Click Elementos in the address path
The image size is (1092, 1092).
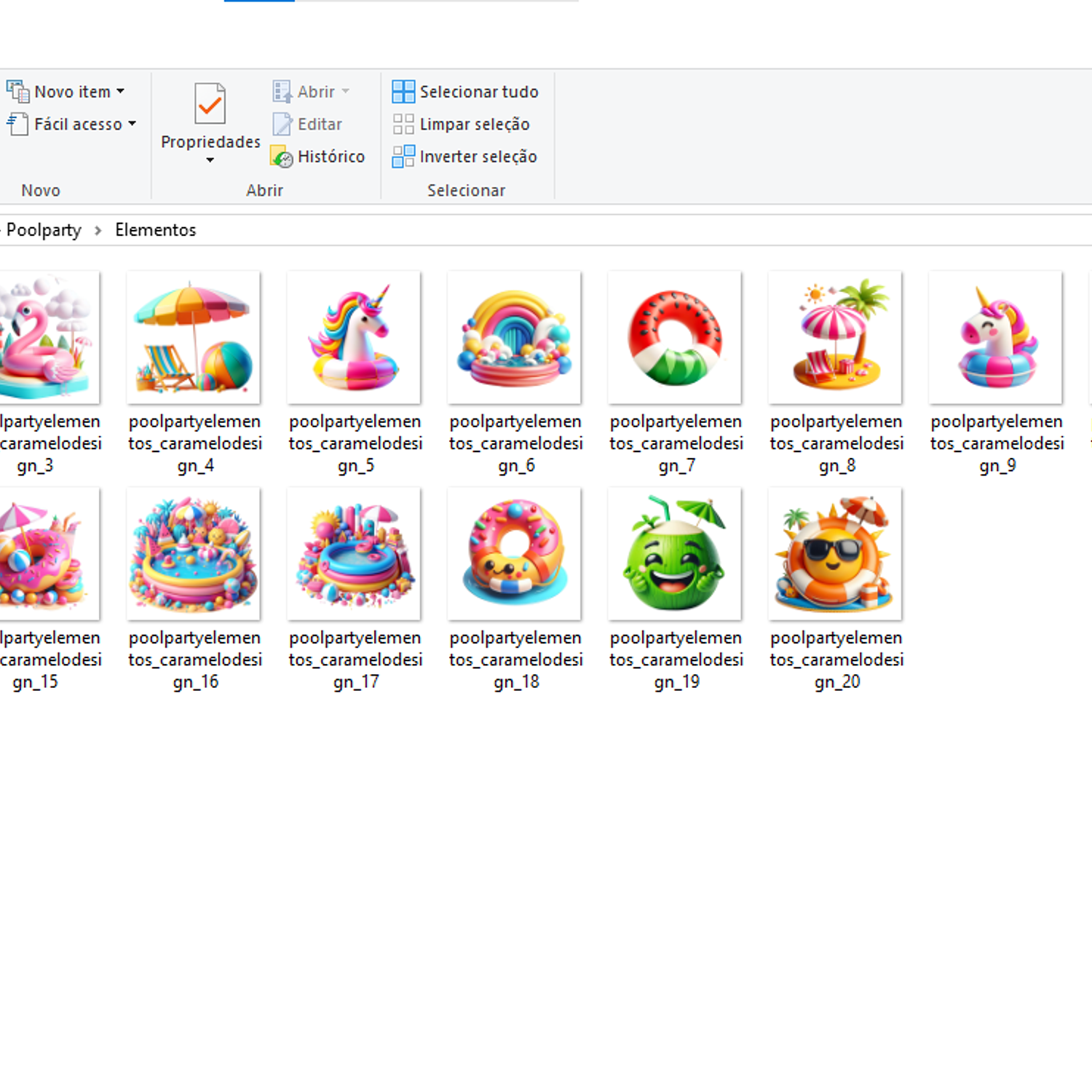[x=155, y=230]
